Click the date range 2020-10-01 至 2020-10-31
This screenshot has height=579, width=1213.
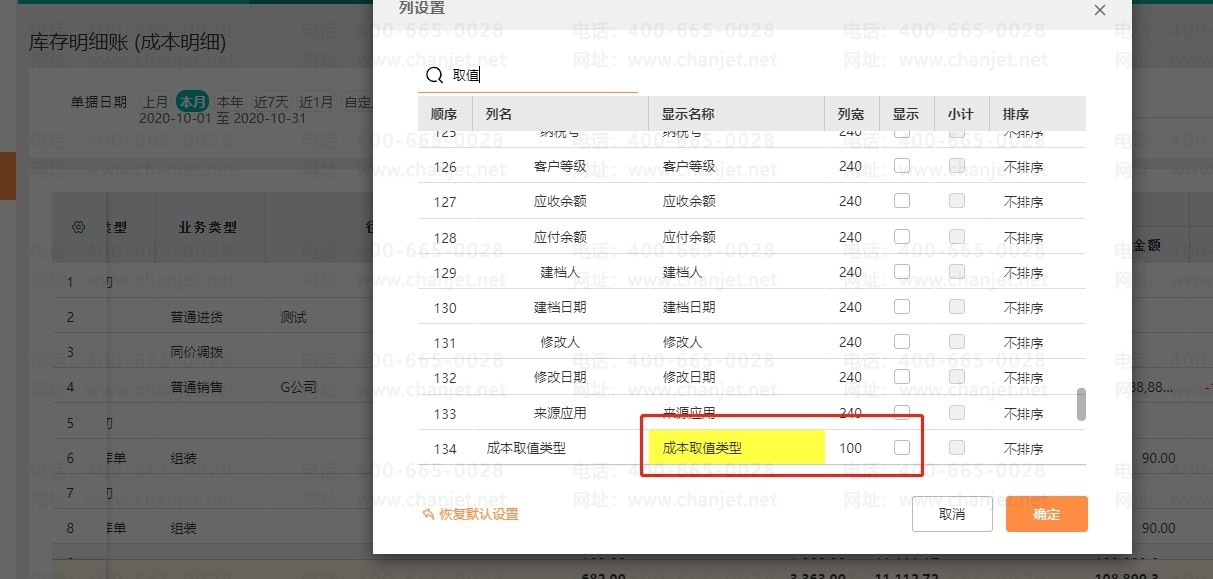(x=223, y=118)
